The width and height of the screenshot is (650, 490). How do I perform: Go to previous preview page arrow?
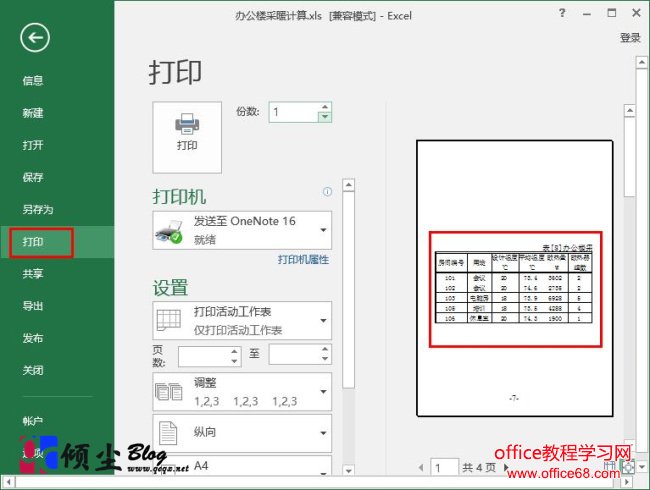[421, 468]
